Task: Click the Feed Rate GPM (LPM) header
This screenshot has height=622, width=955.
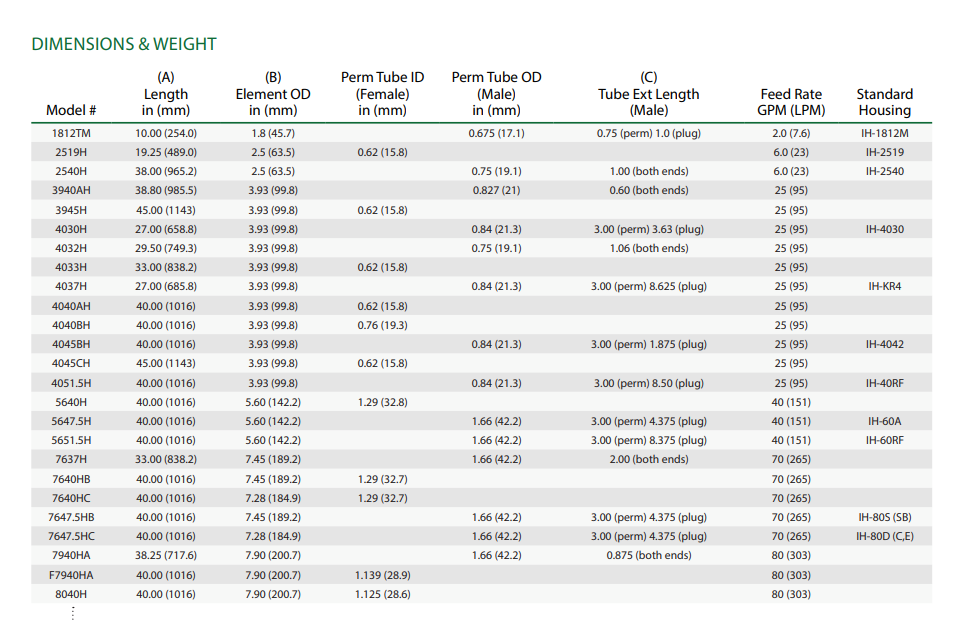Action: coord(791,102)
